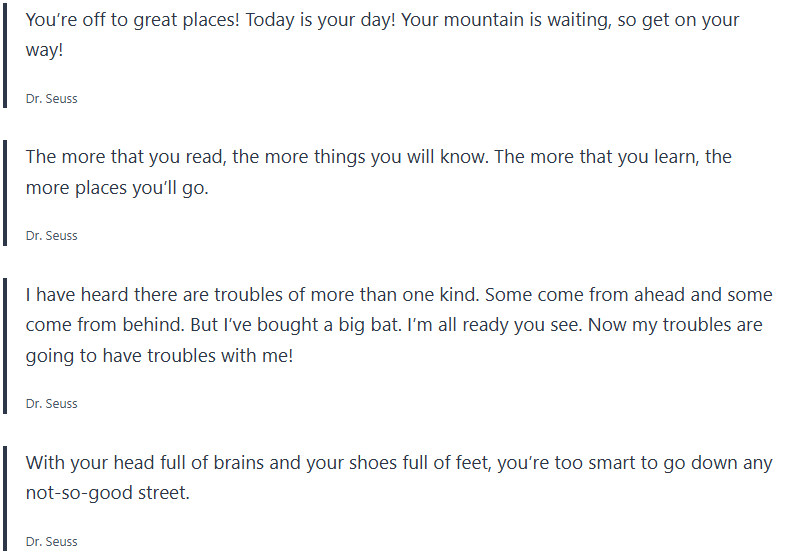Select the Dr. Seuss attribution under the brains quote
The height and width of the screenshot is (555, 807).
51,542
